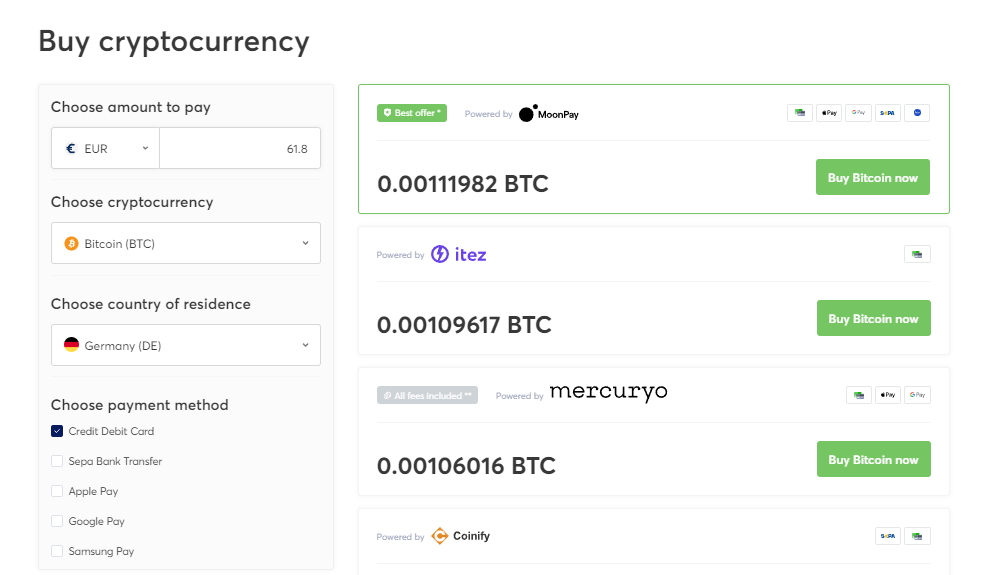
Task: Click the card payment icon in itez offer
Action: 917,254
